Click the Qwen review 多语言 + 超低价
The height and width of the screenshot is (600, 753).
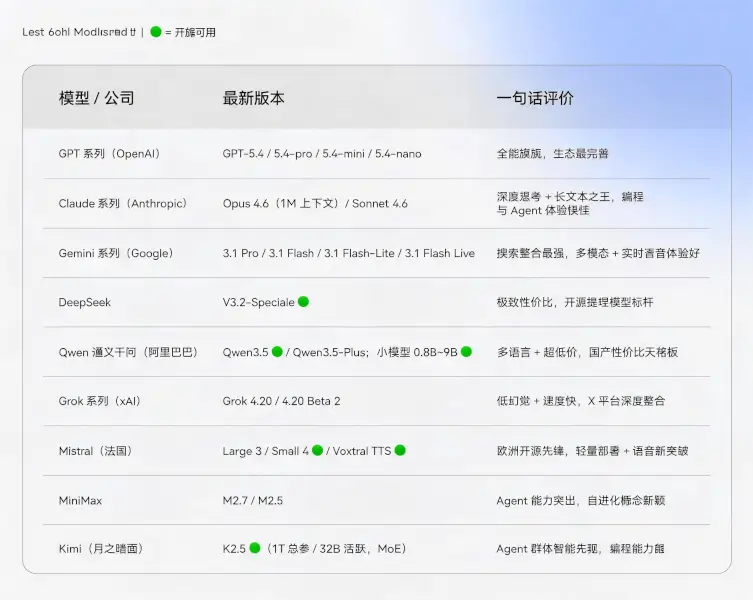(x=587, y=352)
